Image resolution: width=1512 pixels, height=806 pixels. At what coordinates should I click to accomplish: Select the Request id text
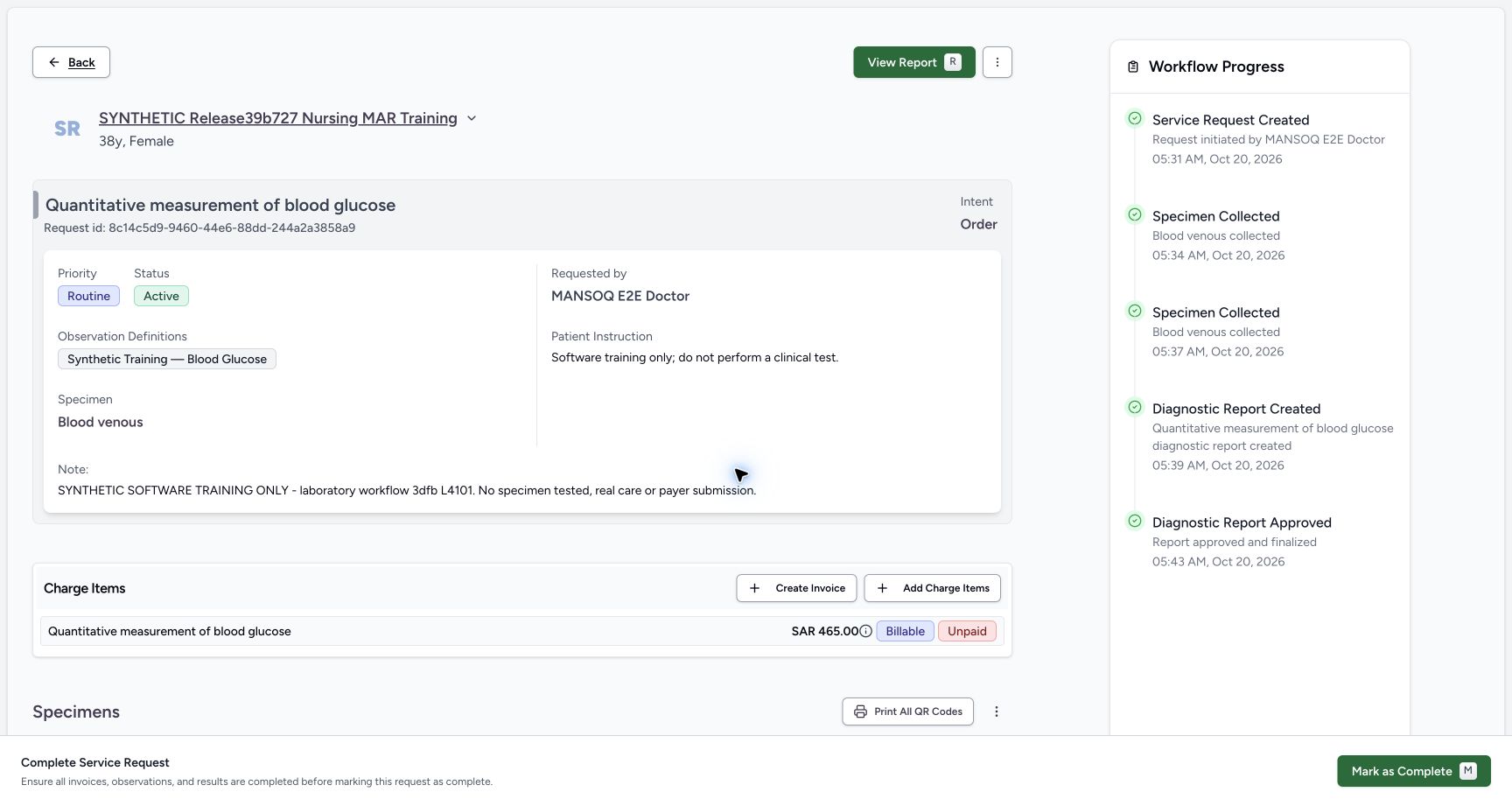(x=199, y=228)
